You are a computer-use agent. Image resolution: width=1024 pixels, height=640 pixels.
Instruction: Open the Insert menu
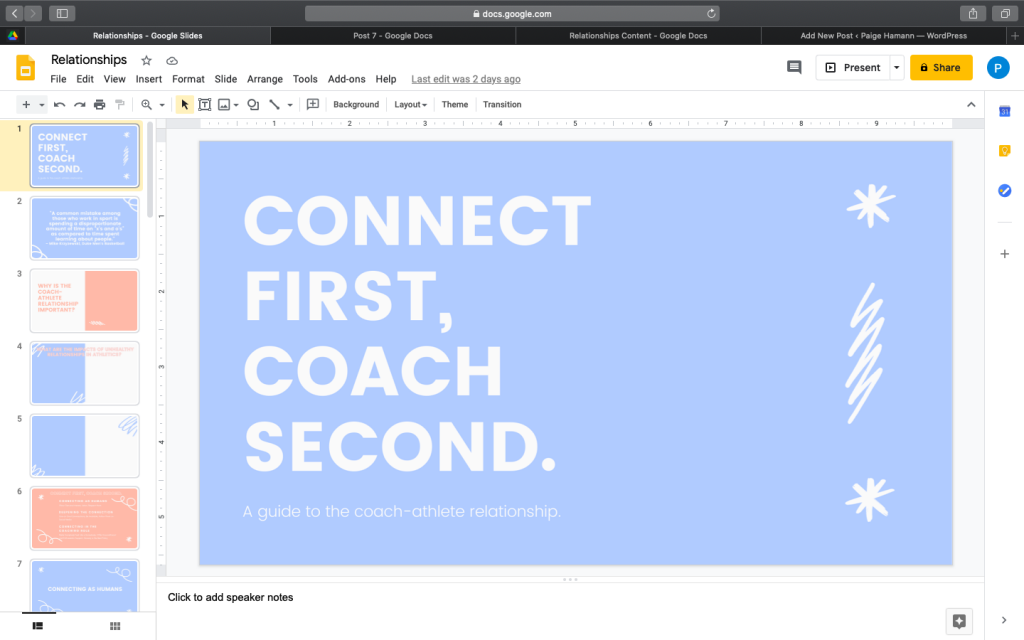[149, 79]
